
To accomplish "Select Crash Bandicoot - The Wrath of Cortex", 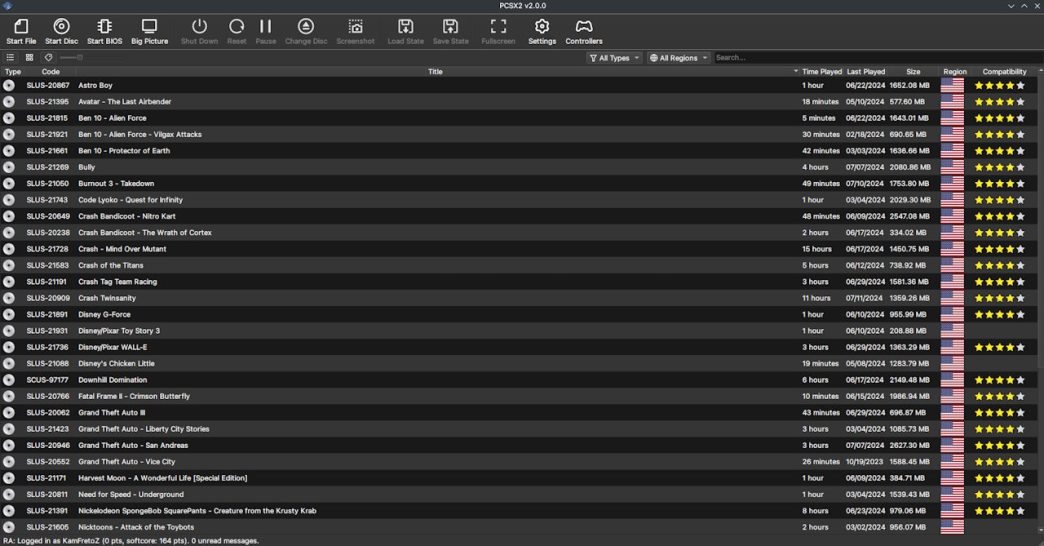I will (x=144, y=232).
